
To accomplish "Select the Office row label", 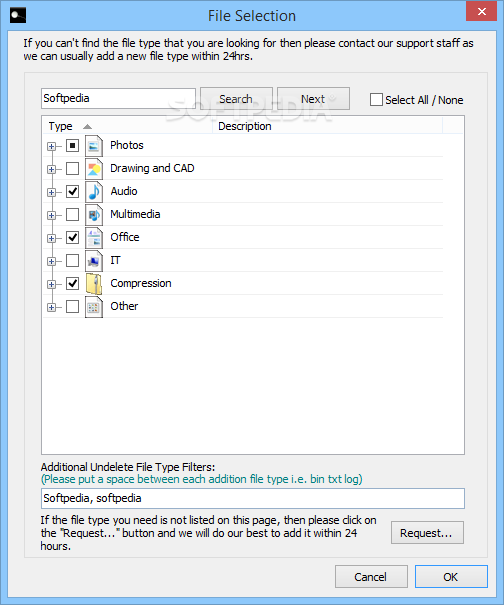I will click(x=125, y=237).
